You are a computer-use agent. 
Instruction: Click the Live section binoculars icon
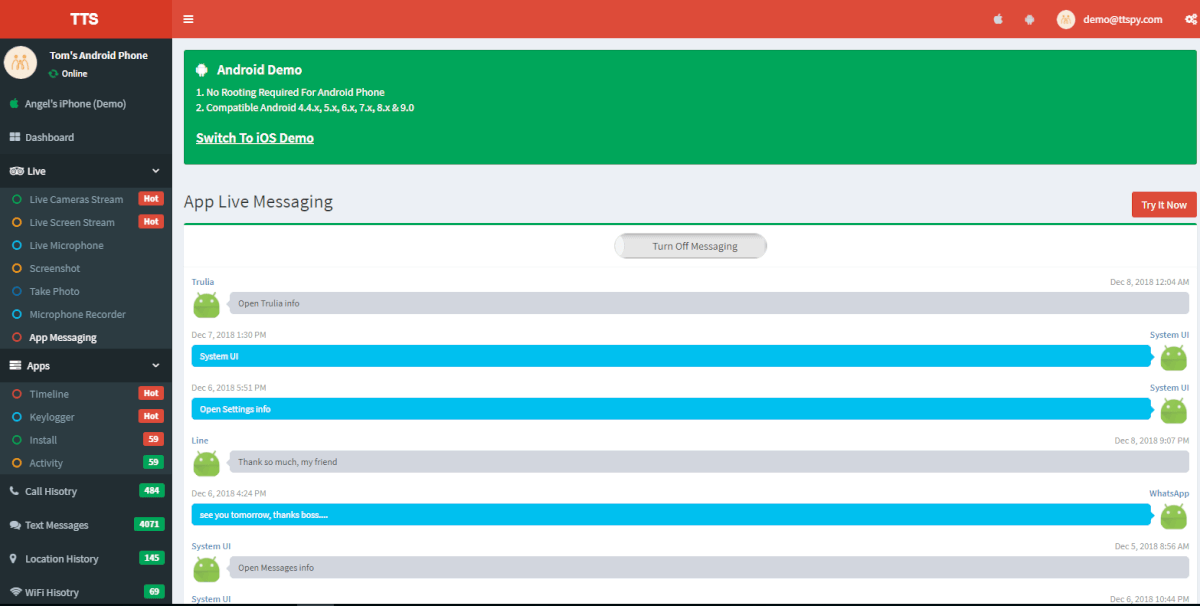16,171
